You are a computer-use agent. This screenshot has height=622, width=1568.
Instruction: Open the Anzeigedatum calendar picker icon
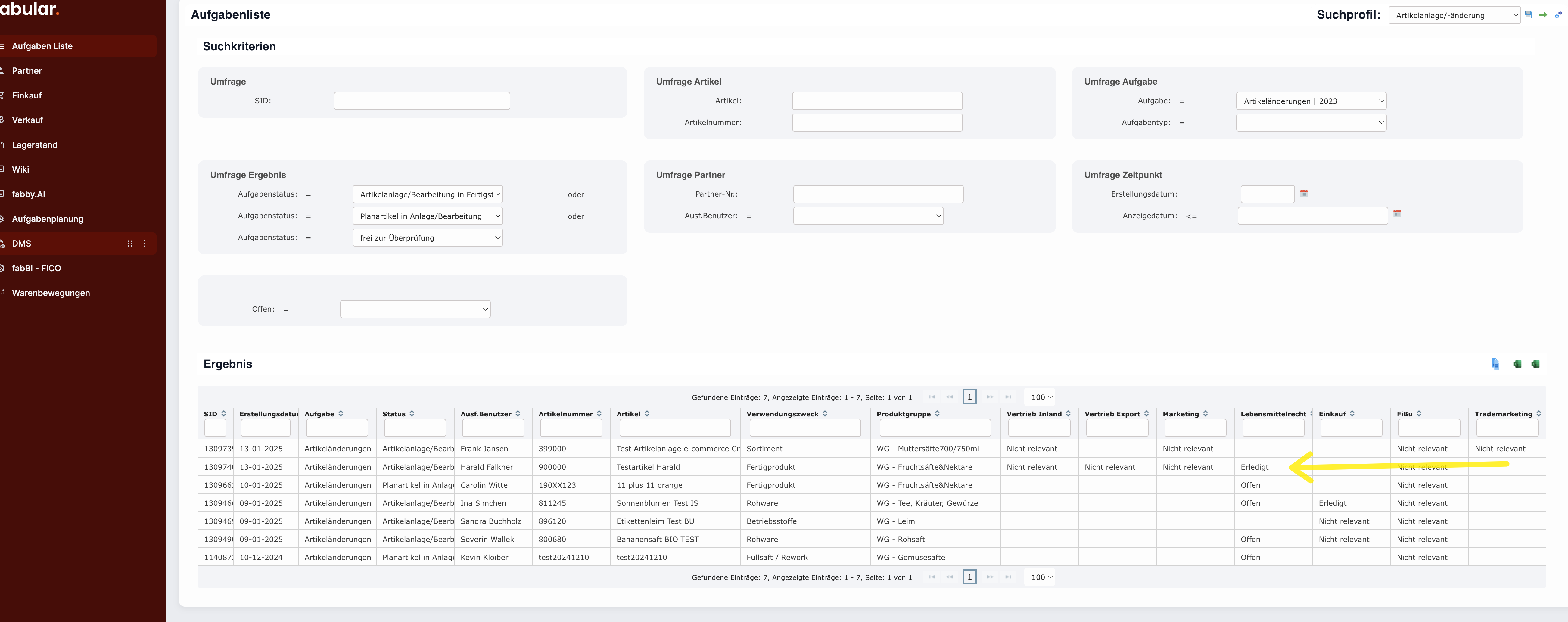click(x=1398, y=214)
